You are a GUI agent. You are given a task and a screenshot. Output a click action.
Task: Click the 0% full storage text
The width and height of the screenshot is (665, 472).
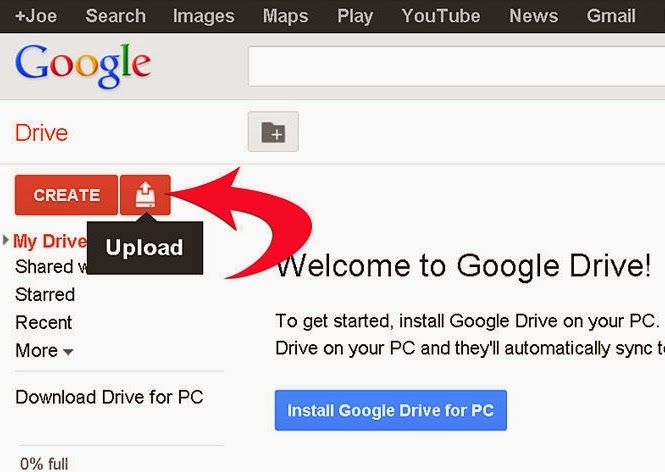tap(44, 464)
